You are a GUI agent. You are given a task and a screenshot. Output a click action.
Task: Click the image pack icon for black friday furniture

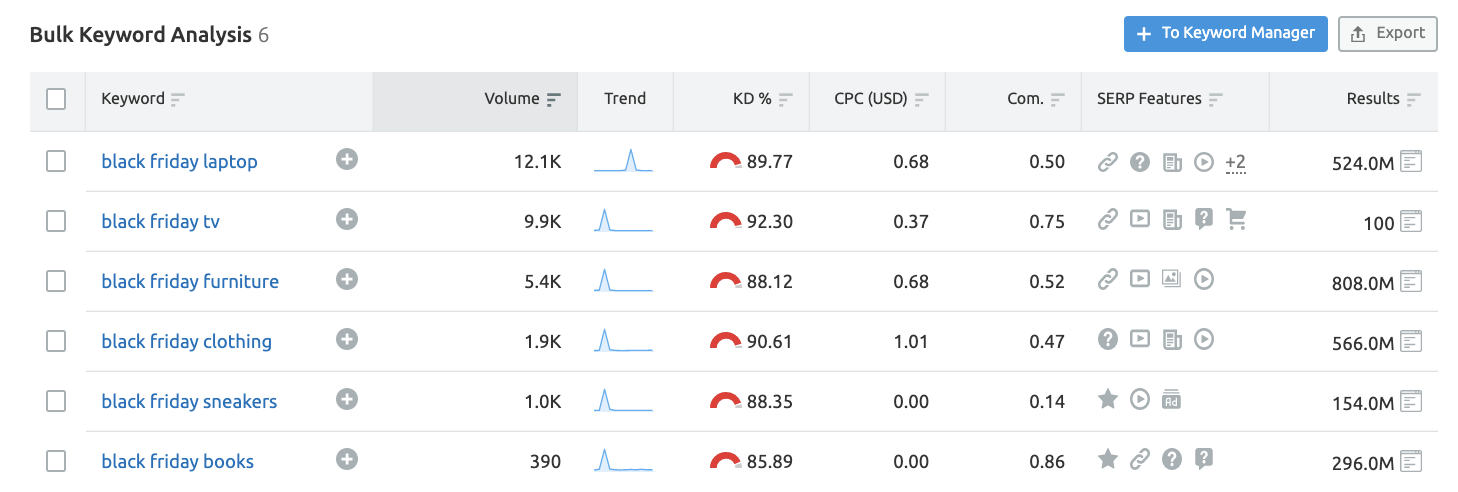pos(1172,280)
